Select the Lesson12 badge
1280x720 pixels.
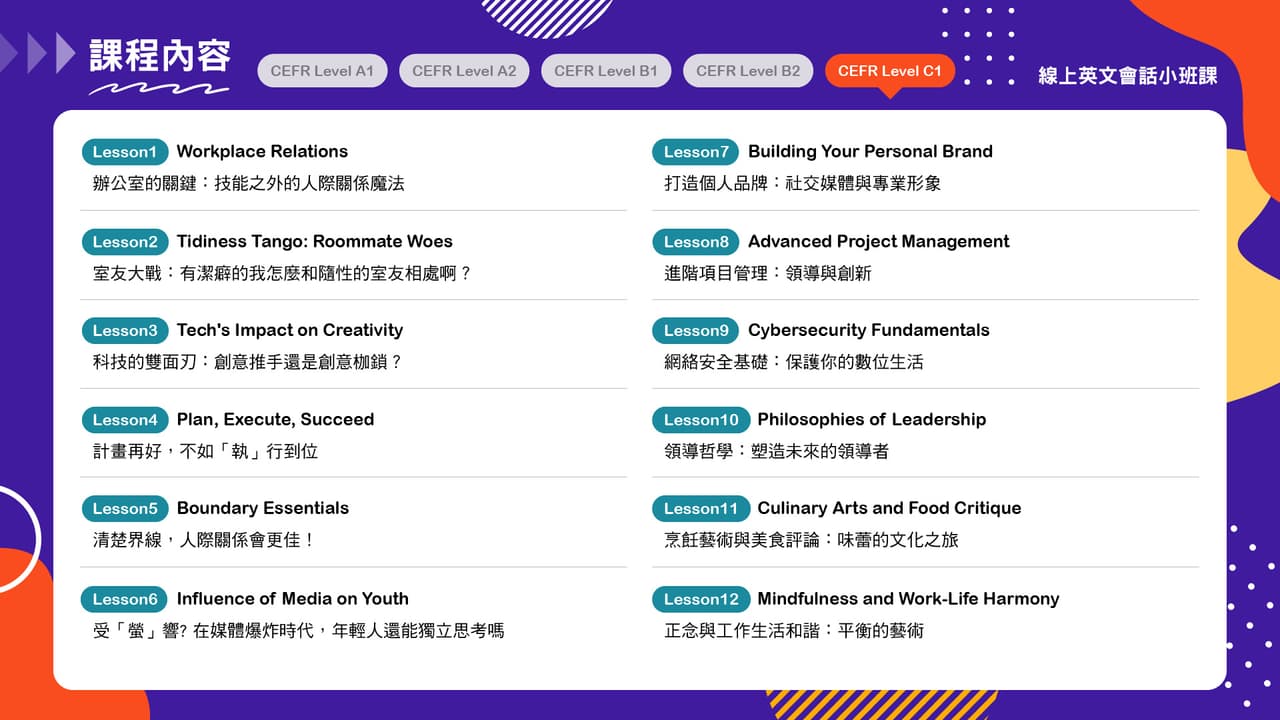[701, 599]
